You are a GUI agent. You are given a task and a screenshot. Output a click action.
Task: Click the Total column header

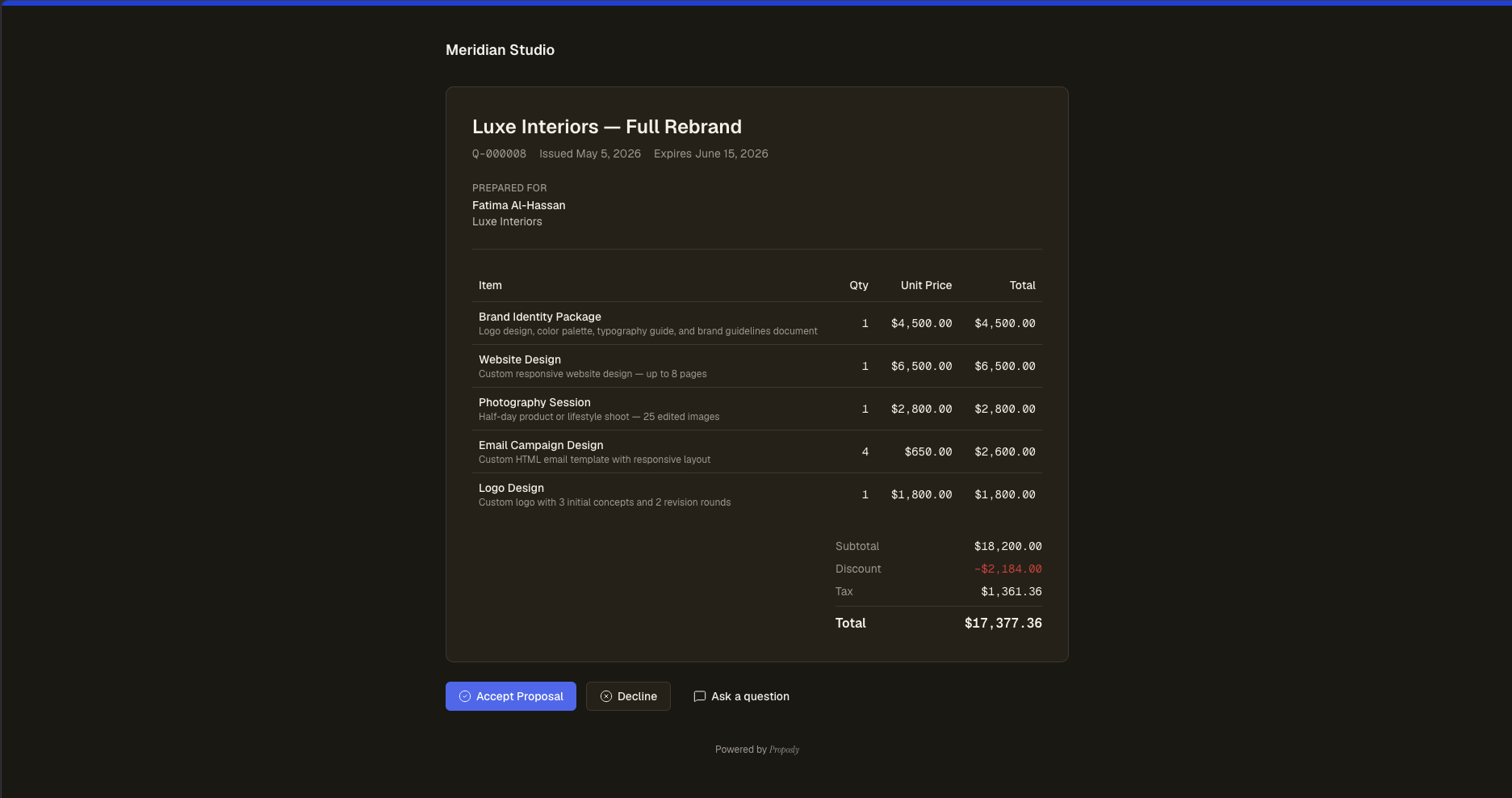coord(1022,285)
